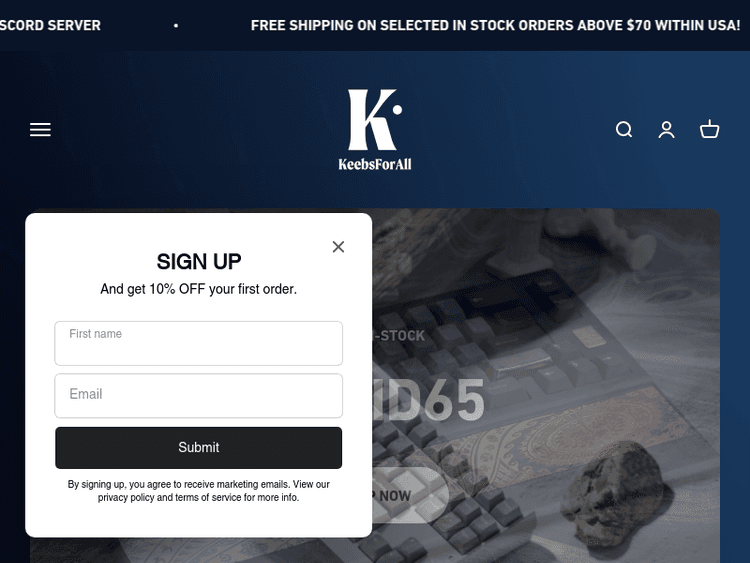Focus the Email input field
The height and width of the screenshot is (563, 750).
tap(199, 396)
